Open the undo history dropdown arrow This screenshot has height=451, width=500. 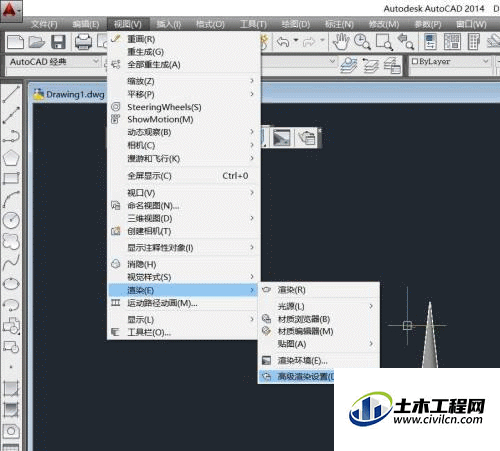pyautogui.click(x=296, y=41)
